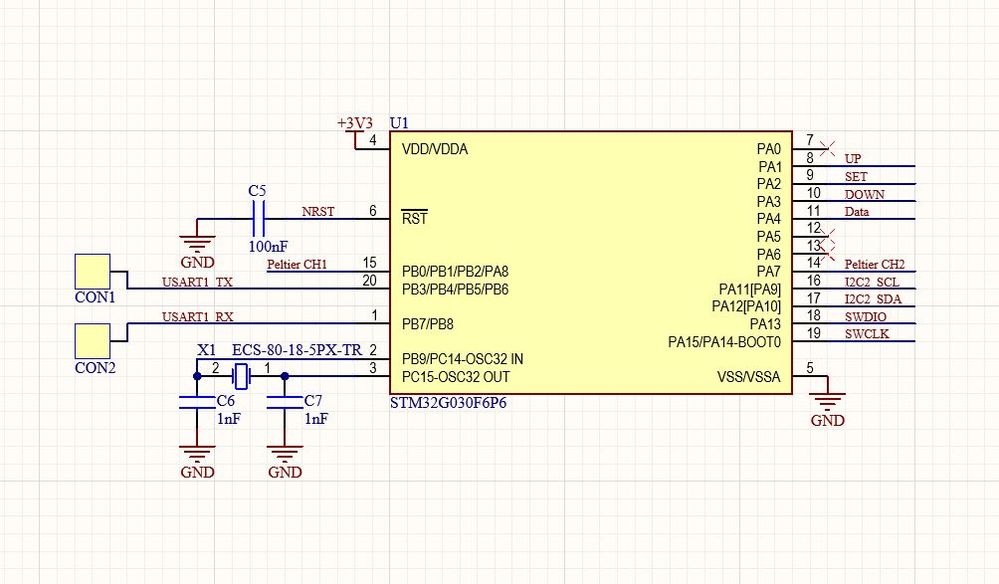Click no-connect marker on pin 13
This screenshot has width=999, height=584.
(828, 254)
